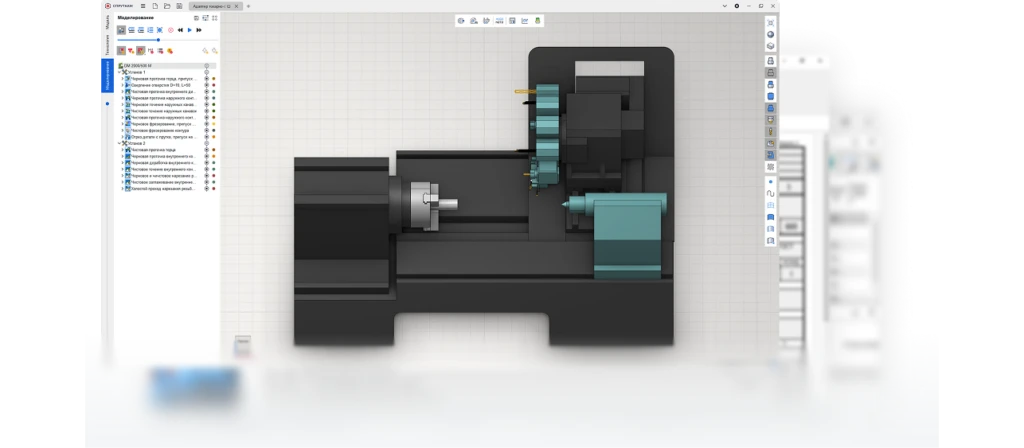Image resolution: width=1024 pixels, height=448 pixels.
Task: Click the fast-forward simulation button
Action: pos(198,30)
